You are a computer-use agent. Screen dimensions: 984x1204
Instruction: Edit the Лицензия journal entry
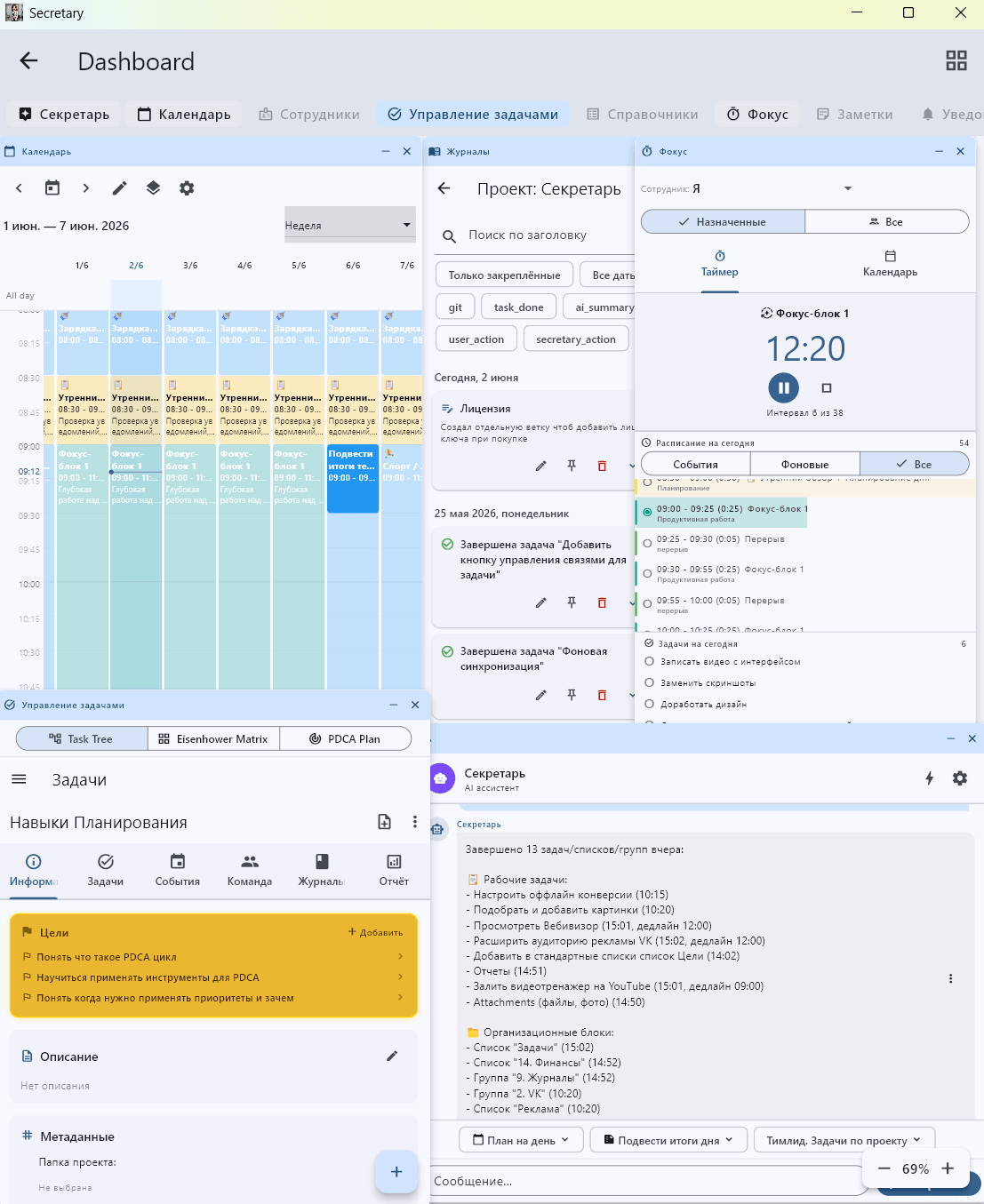pyautogui.click(x=540, y=466)
